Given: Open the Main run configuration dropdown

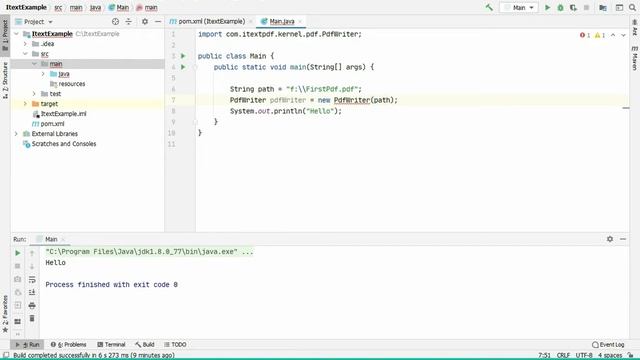Looking at the screenshot, I should [519, 7].
